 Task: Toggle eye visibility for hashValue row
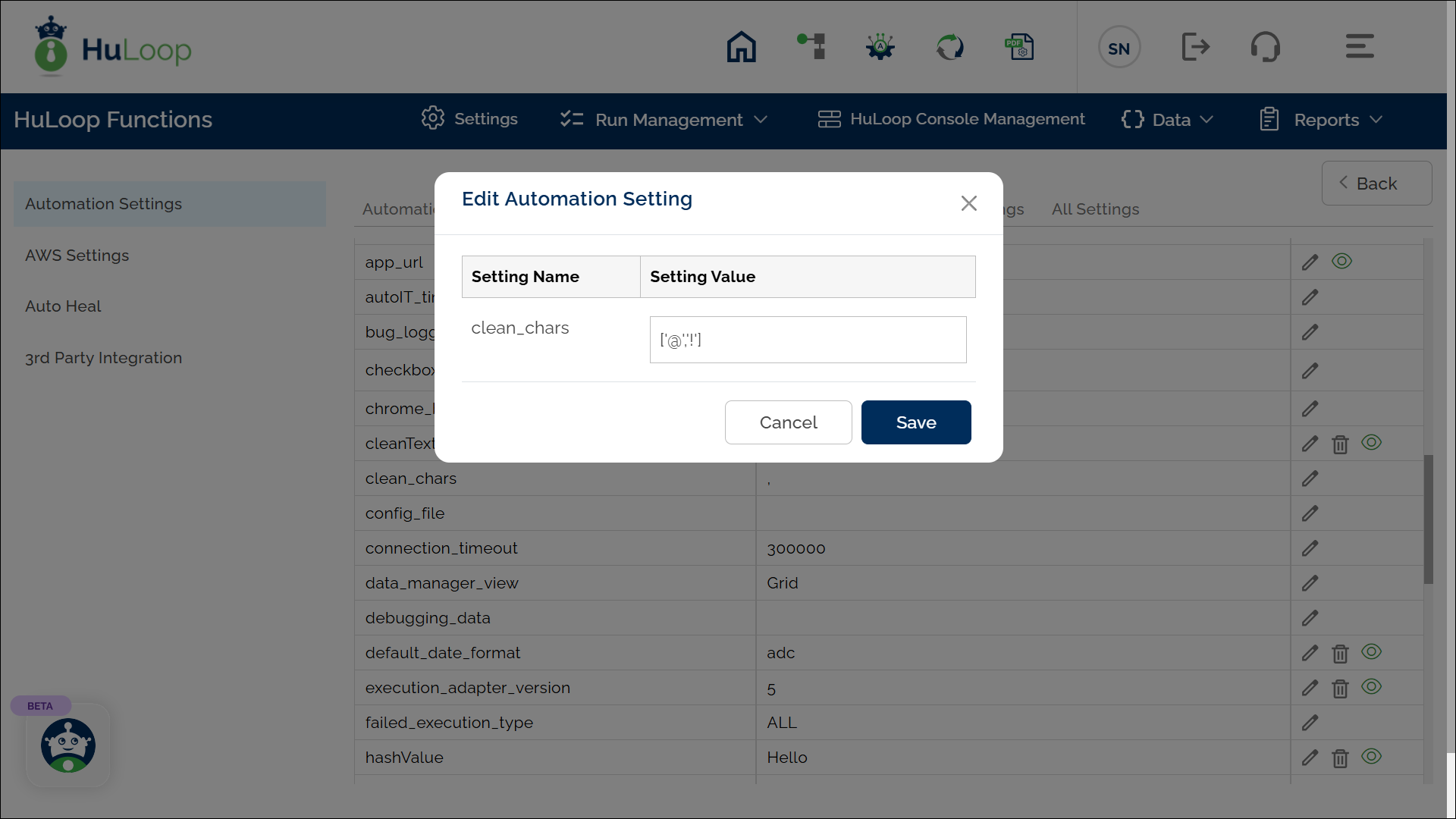pyautogui.click(x=1371, y=757)
